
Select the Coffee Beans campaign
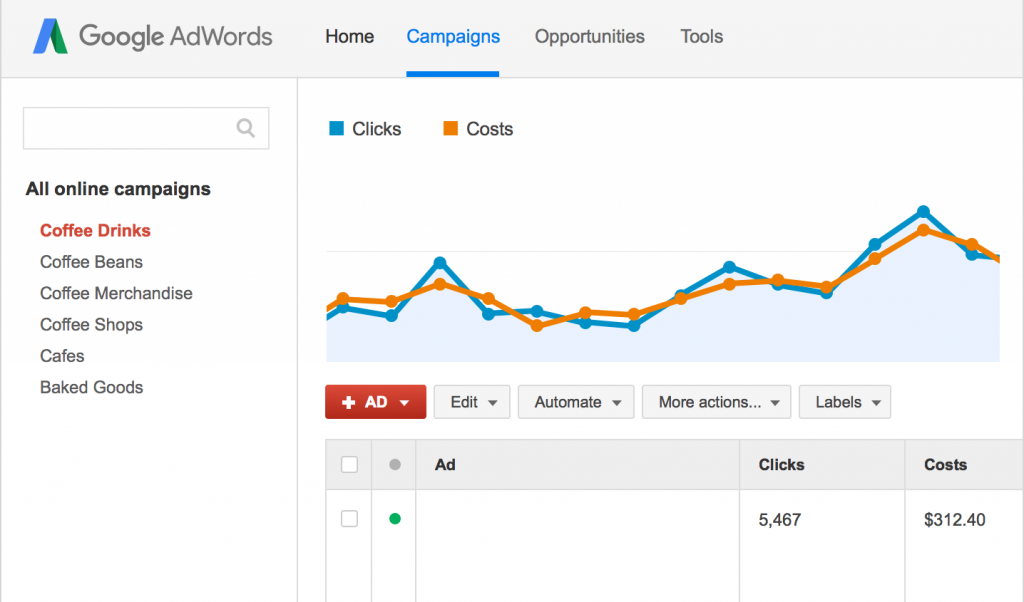point(91,262)
